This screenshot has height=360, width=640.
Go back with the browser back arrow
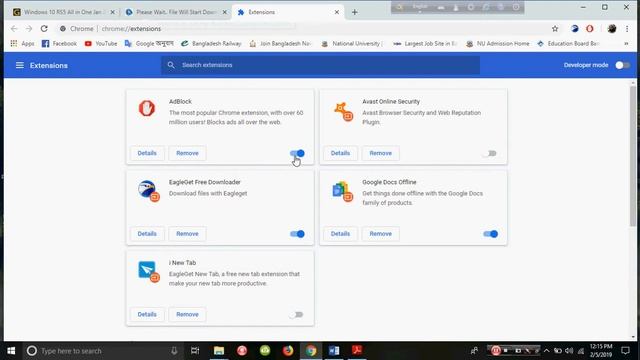pos(14,29)
